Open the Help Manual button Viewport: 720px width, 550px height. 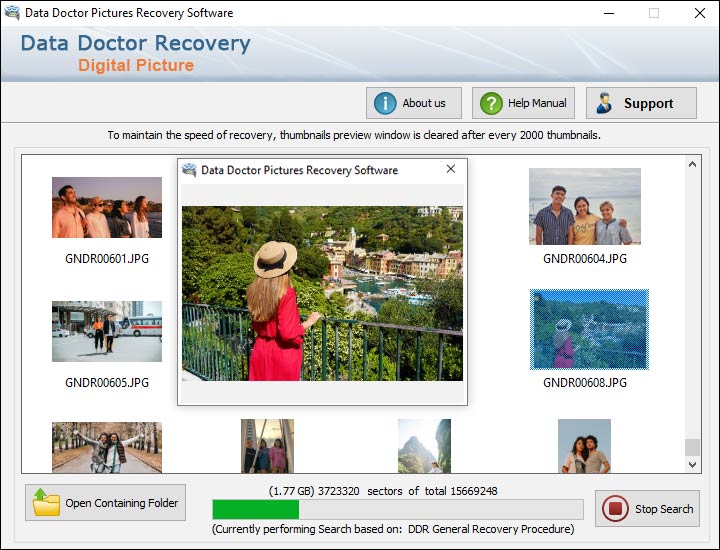click(523, 103)
